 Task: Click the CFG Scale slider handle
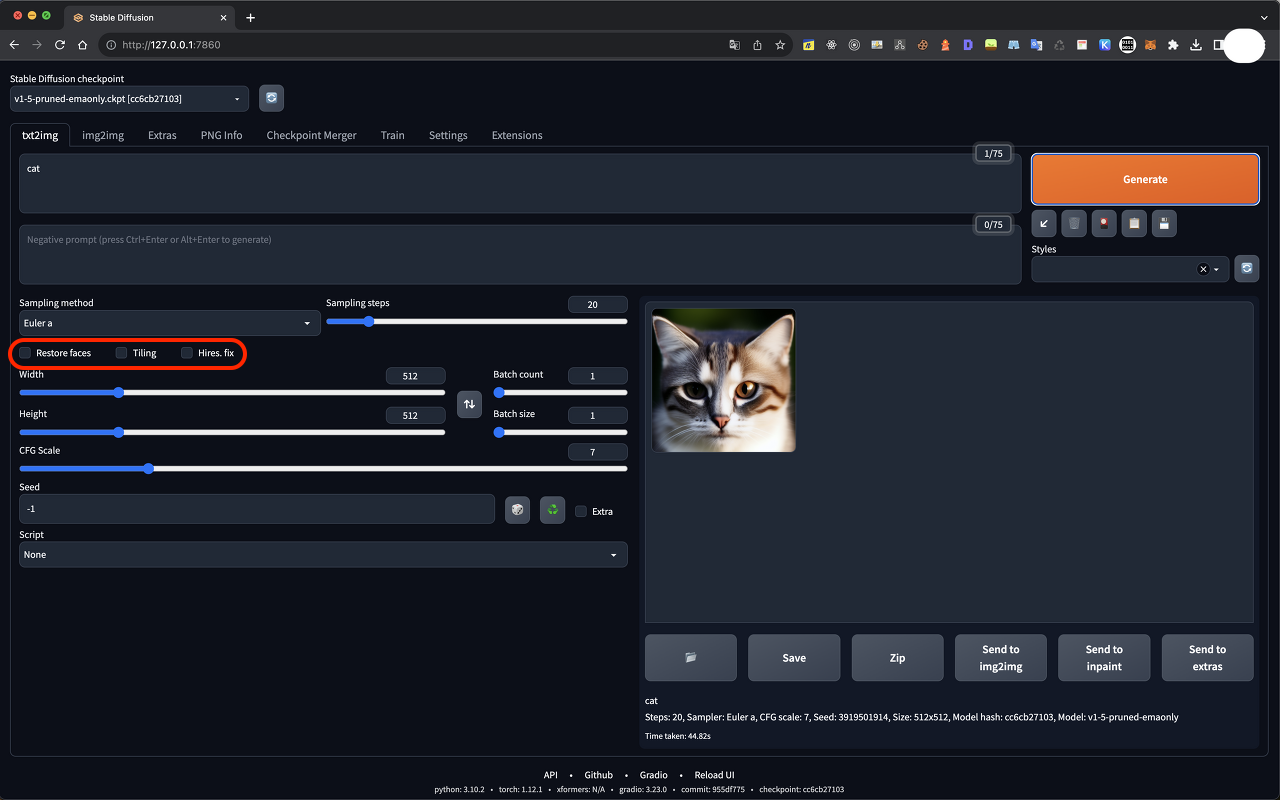148,468
